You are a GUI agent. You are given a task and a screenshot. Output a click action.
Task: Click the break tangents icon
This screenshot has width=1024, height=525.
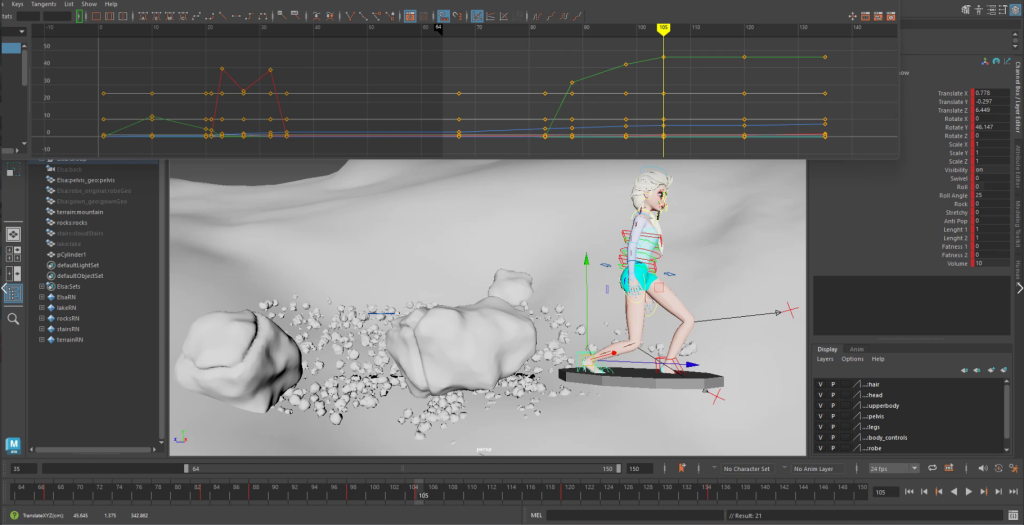tap(351, 16)
